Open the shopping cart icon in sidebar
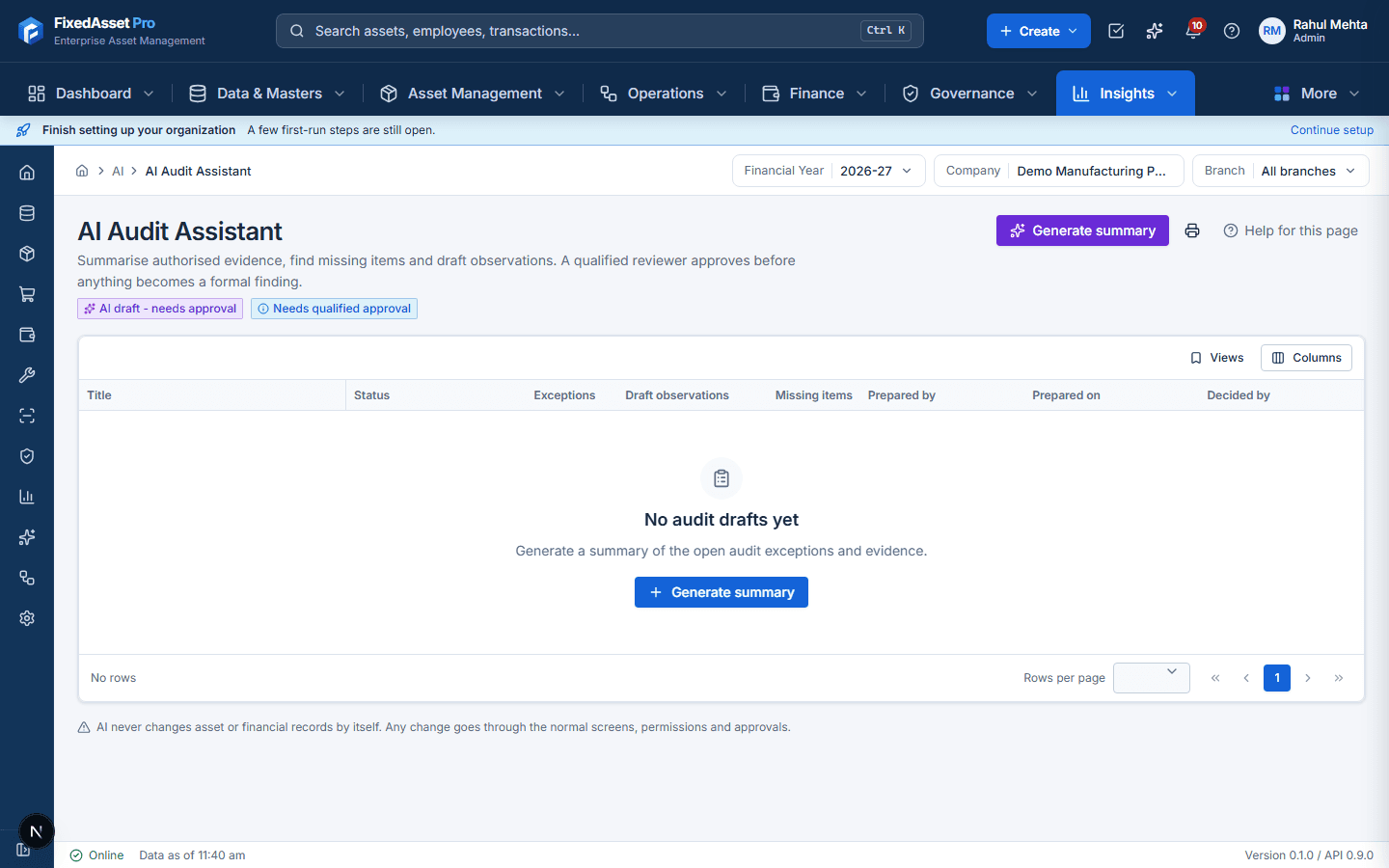The image size is (1389, 868). pyautogui.click(x=27, y=294)
